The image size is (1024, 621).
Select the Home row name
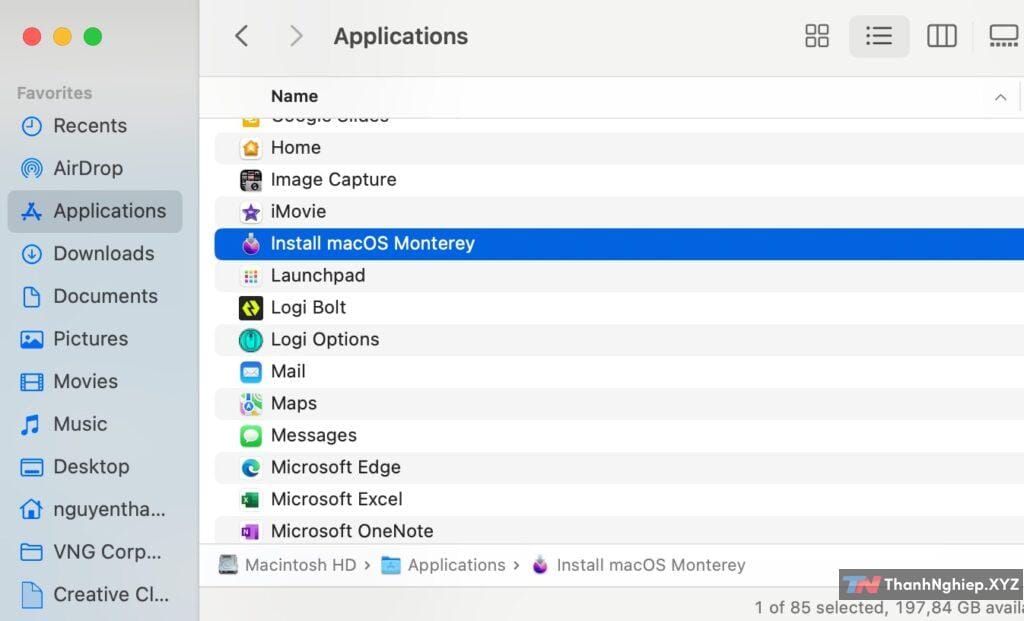tap(296, 148)
